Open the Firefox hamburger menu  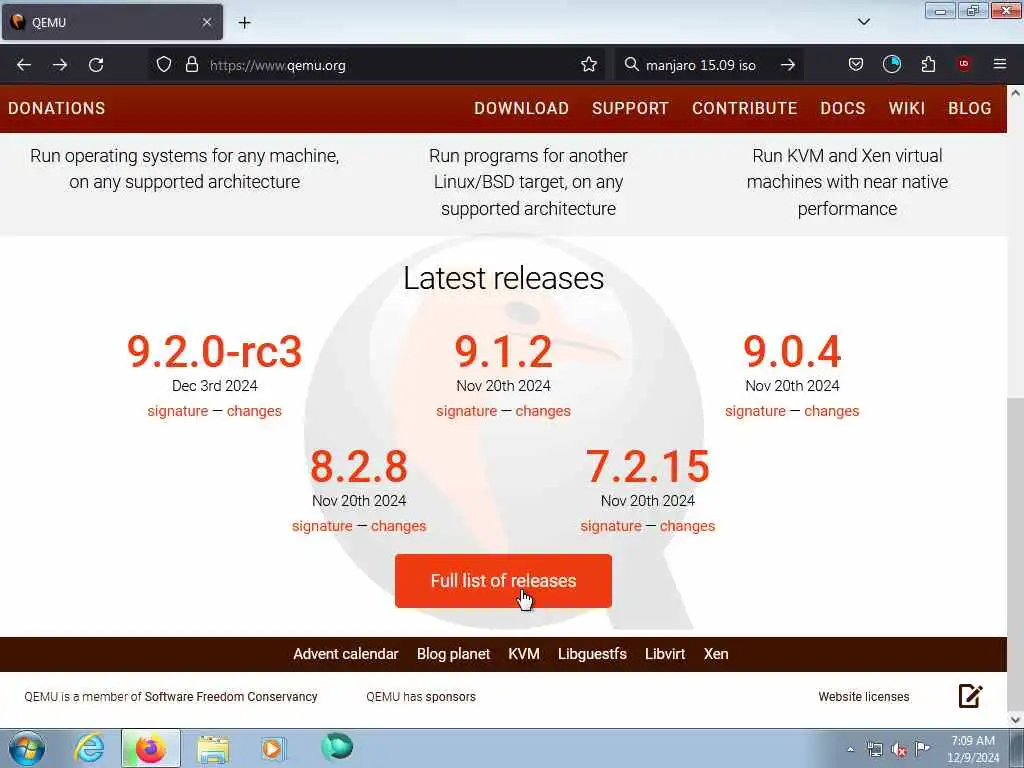1000,64
